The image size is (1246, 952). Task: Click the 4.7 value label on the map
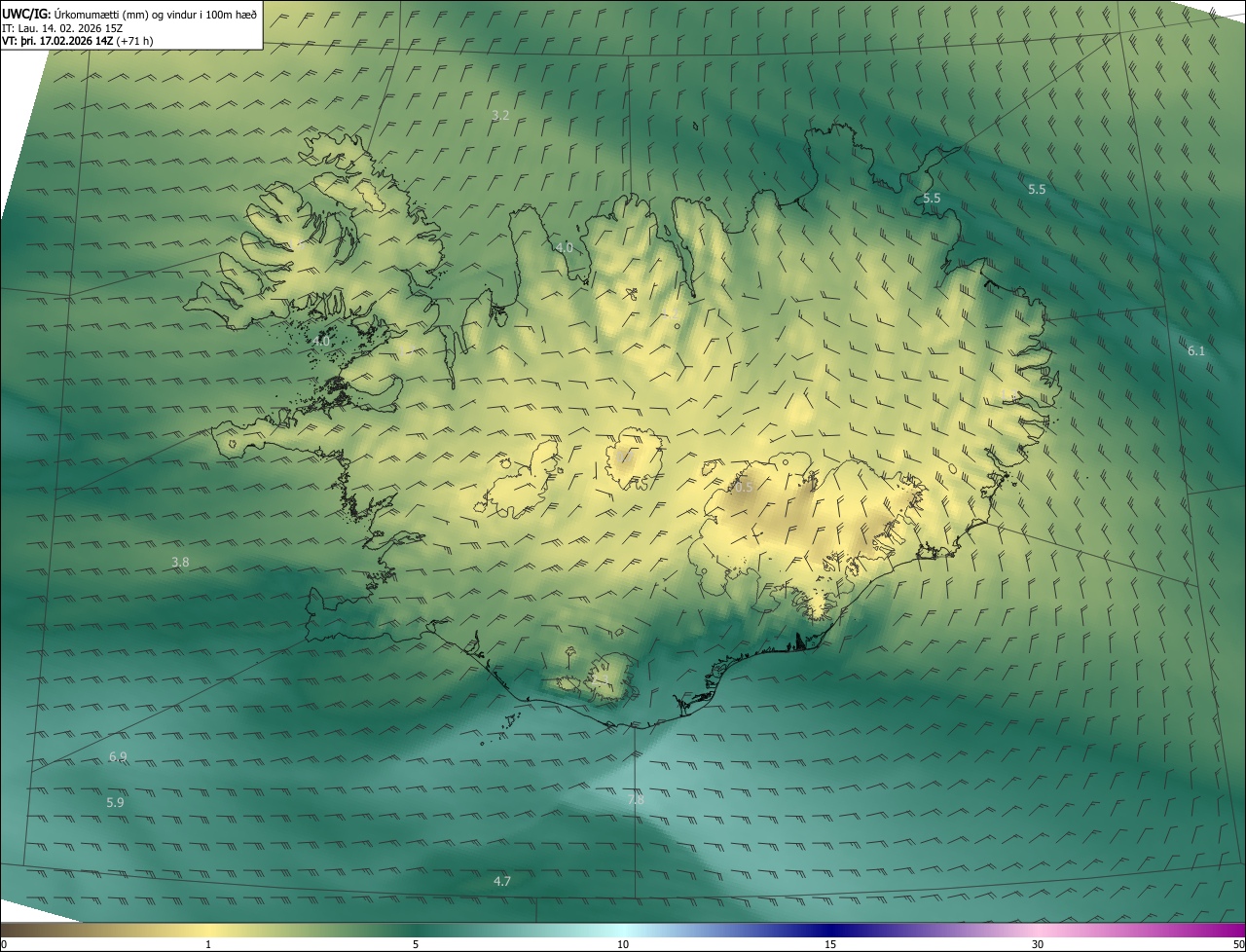[502, 881]
